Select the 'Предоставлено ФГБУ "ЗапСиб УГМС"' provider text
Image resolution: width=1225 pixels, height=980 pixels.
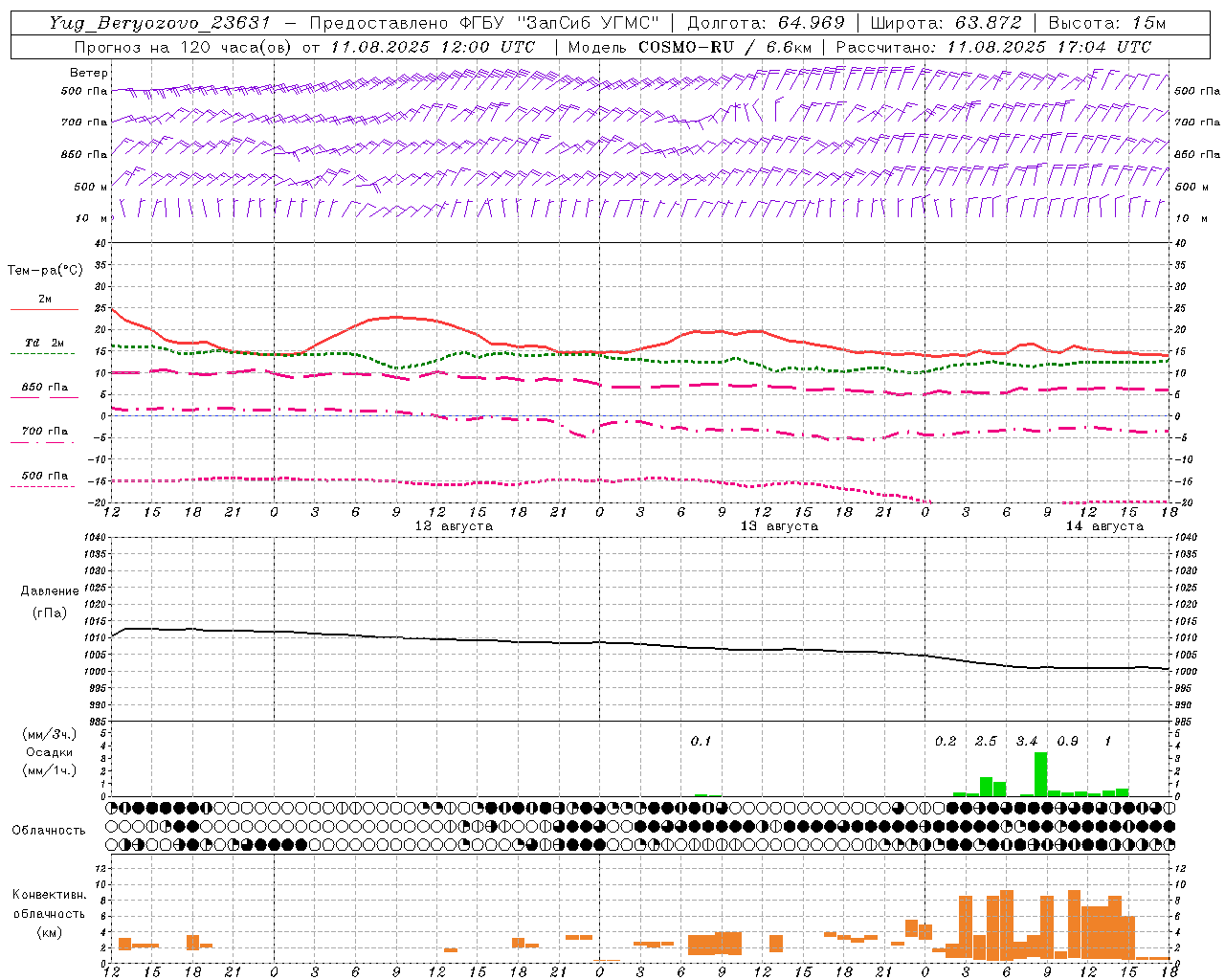484,23
